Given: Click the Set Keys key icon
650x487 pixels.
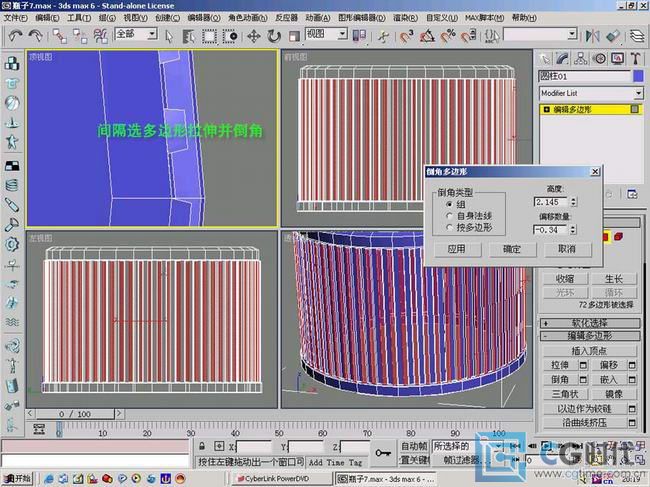Looking at the screenshot, I should tap(383, 453).
